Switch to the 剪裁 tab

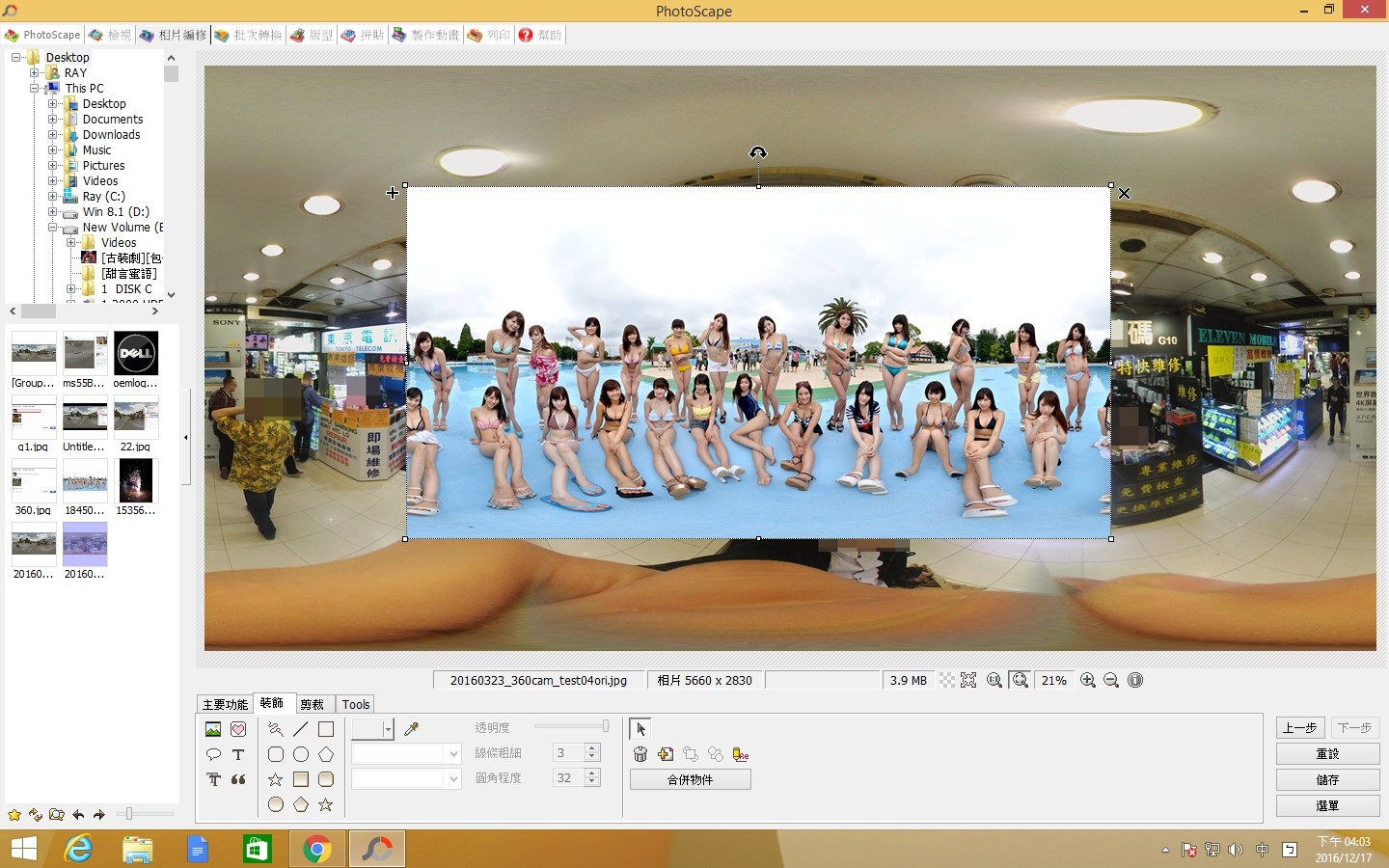(312, 704)
